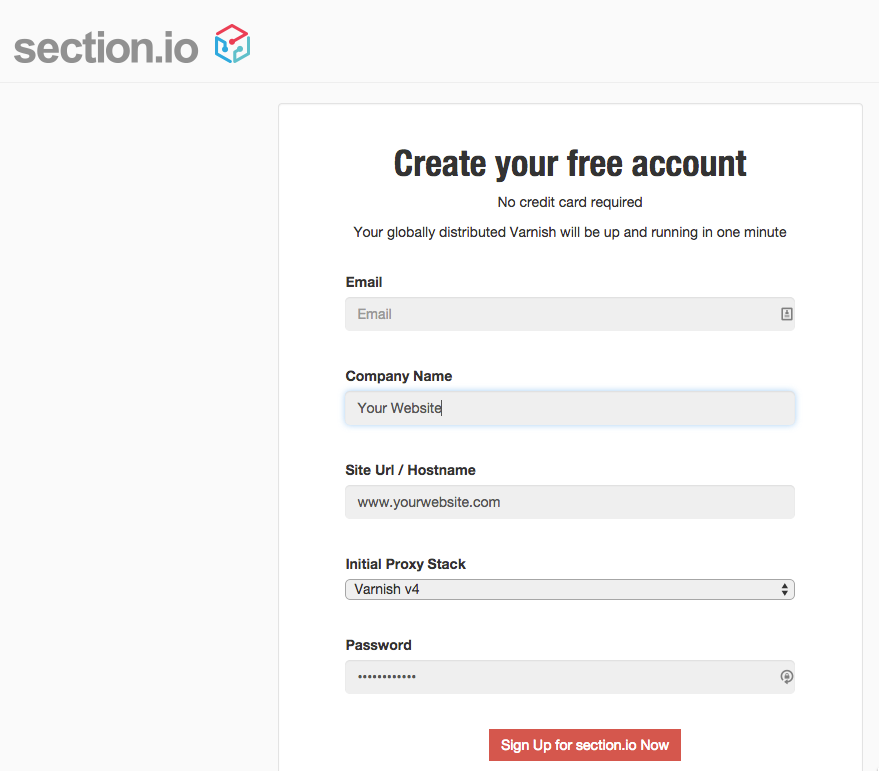Screen dimensions: 879x771
Task: Click the Site Url / Hostname label
Action: 410,470
